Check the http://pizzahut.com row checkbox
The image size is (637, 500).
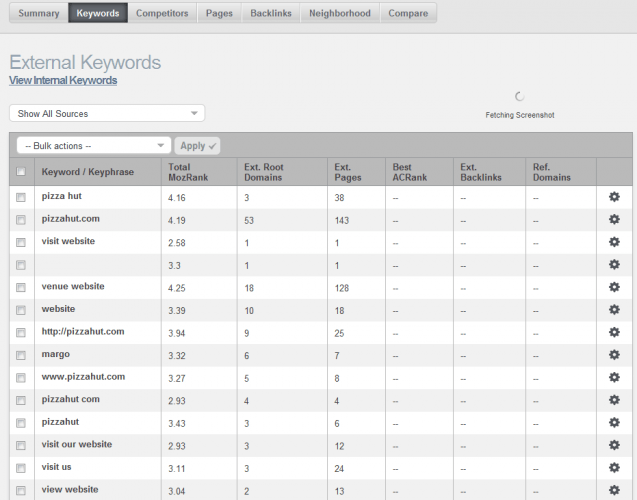21,333
